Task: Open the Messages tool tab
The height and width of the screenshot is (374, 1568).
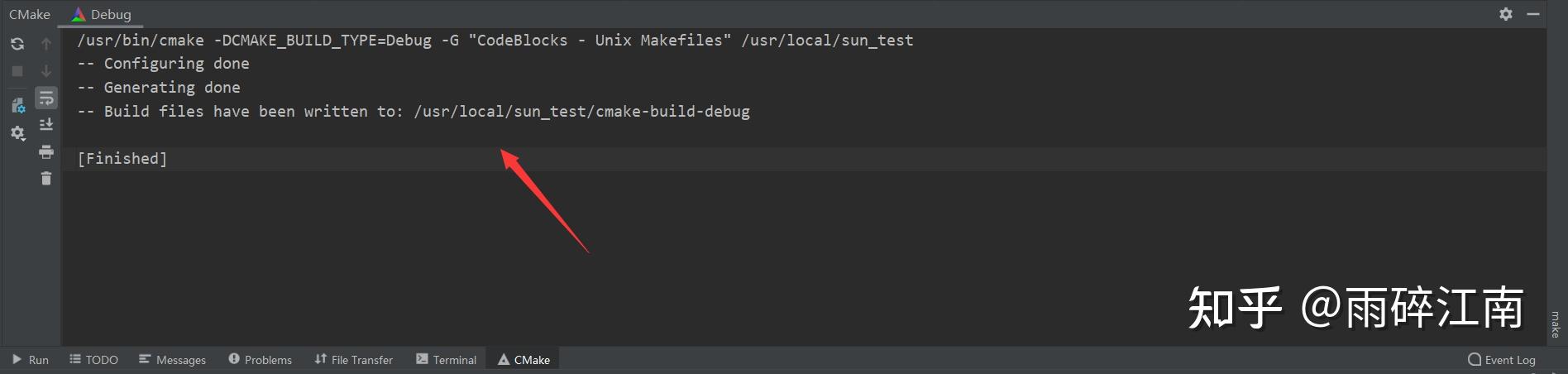Action: (172, 360)
